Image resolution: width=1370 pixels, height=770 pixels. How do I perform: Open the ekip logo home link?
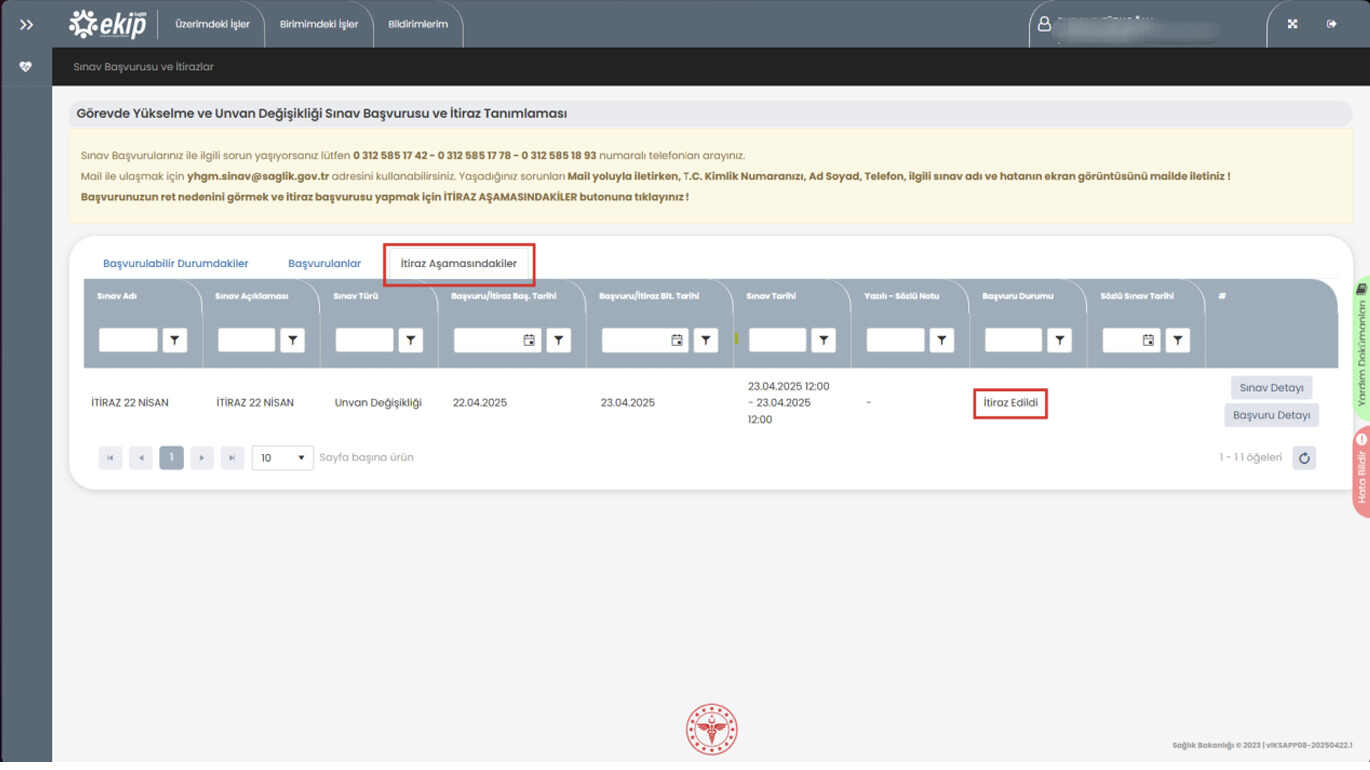[107, 24]
